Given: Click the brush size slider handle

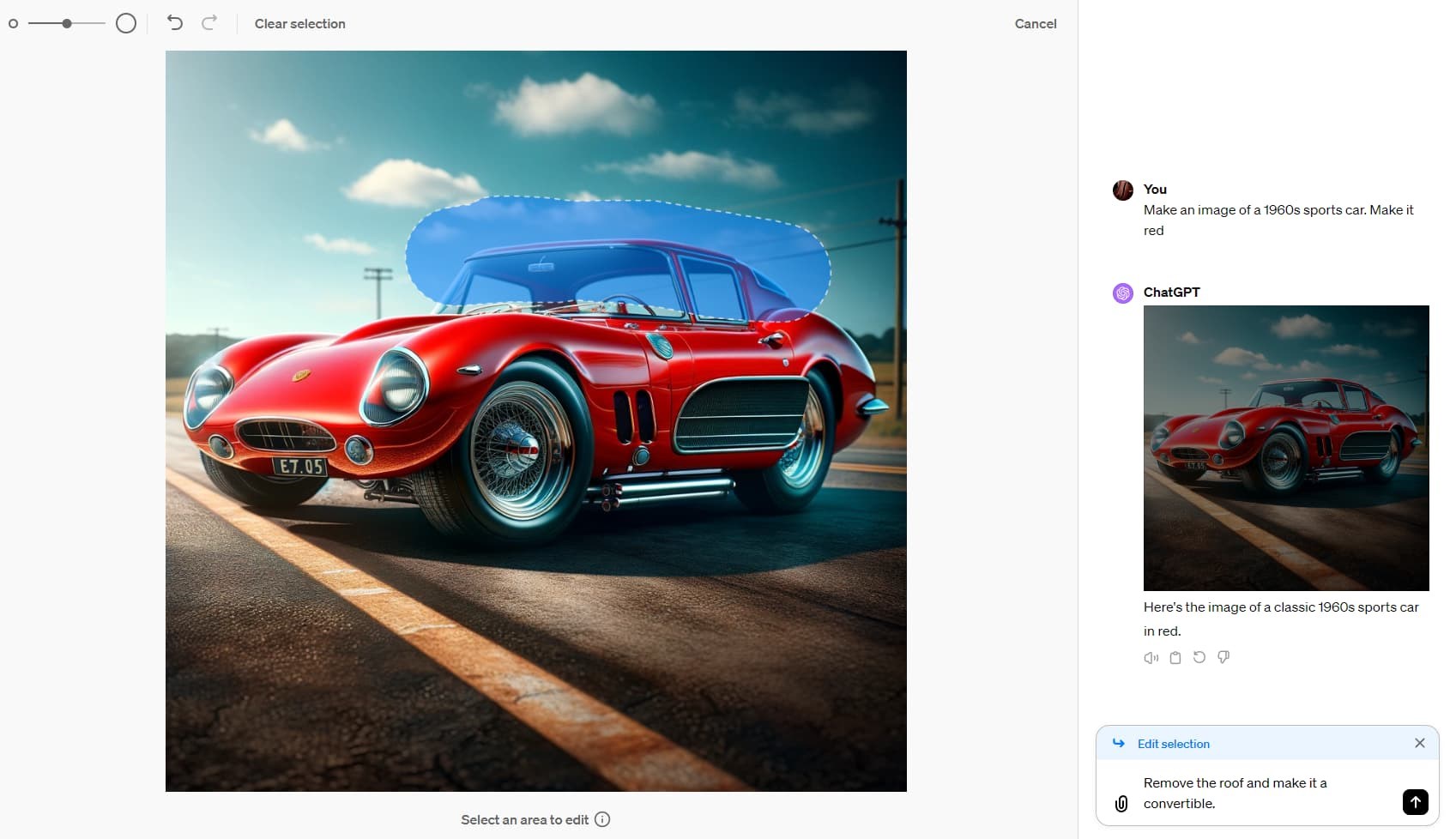Looking at the screenshot, I should 67,23.
